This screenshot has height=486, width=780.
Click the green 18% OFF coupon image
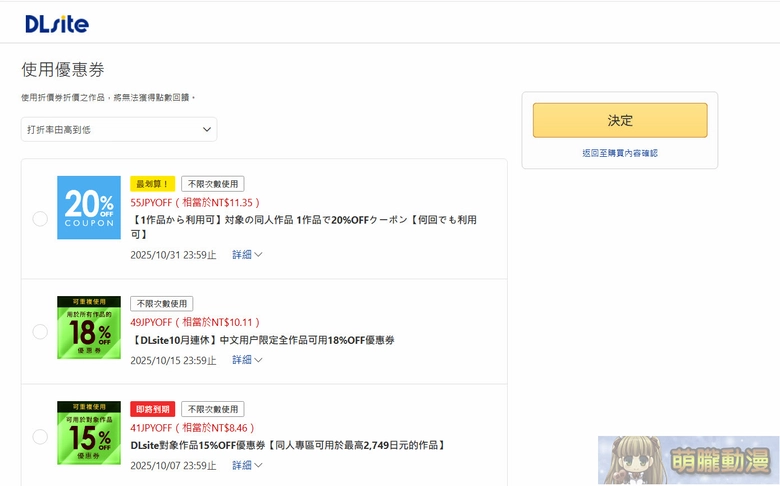tap(89, 327)
